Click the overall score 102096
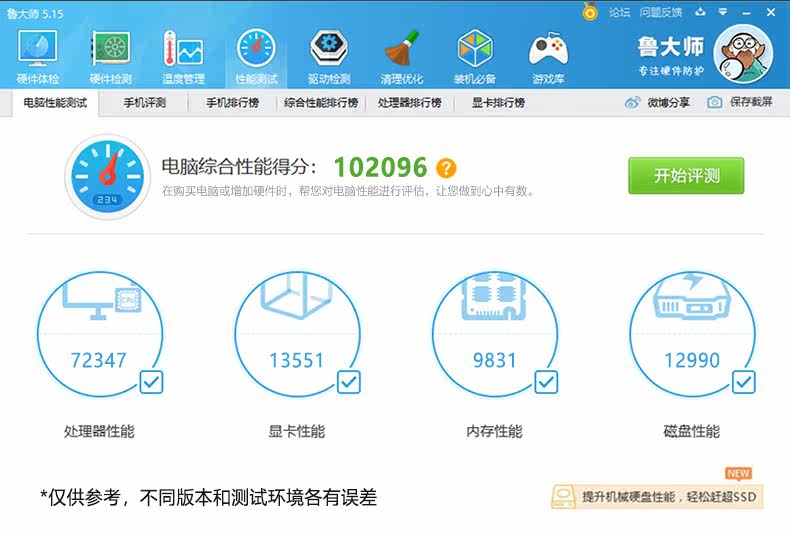Screen dimensions: 790x537 [380, 167]
